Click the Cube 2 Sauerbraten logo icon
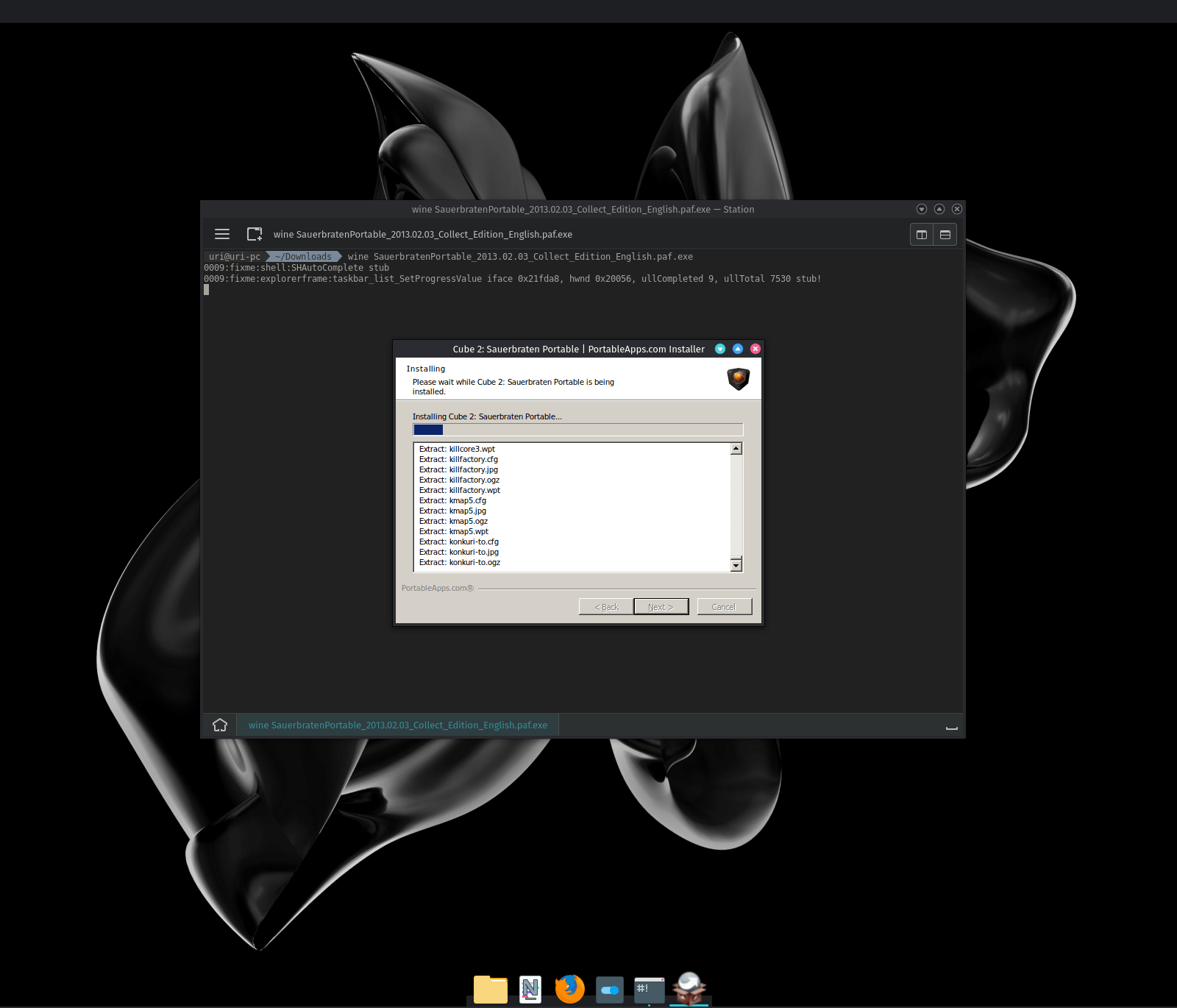The height and width of the screenshot is (1008, 1177). tap(739, 378)
